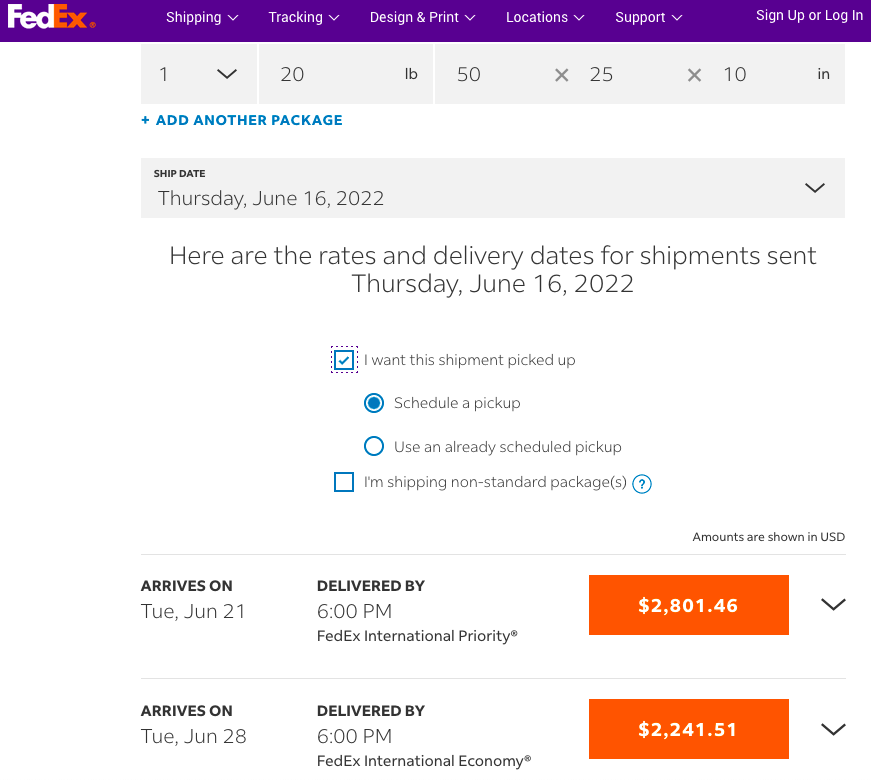Choose the $2,241.51 rate button
This screenshot has height=780, width=871.
click(689, 729)
